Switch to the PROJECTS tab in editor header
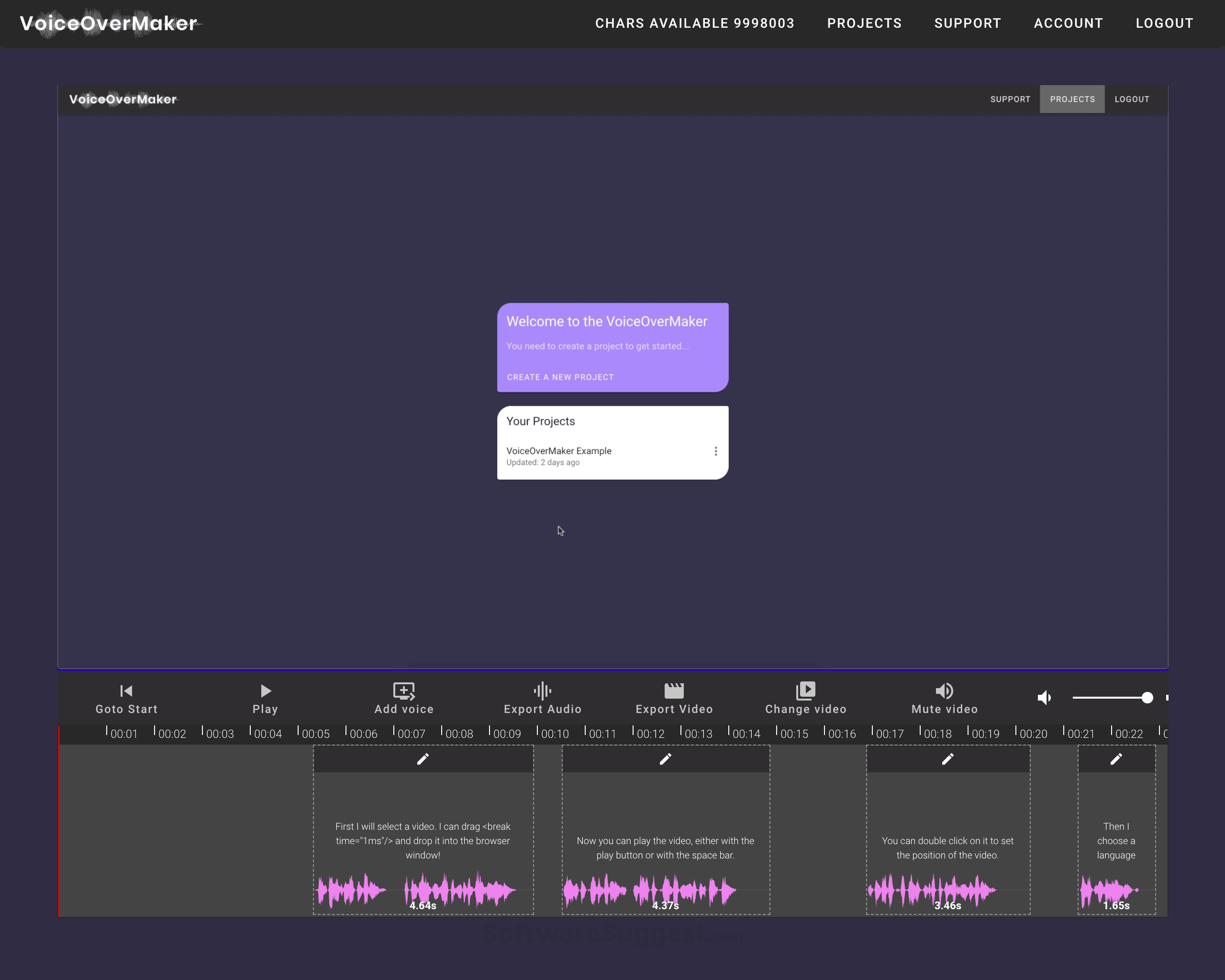The width and height of the screenshot is (1225, 980). tap(1072, 99)
